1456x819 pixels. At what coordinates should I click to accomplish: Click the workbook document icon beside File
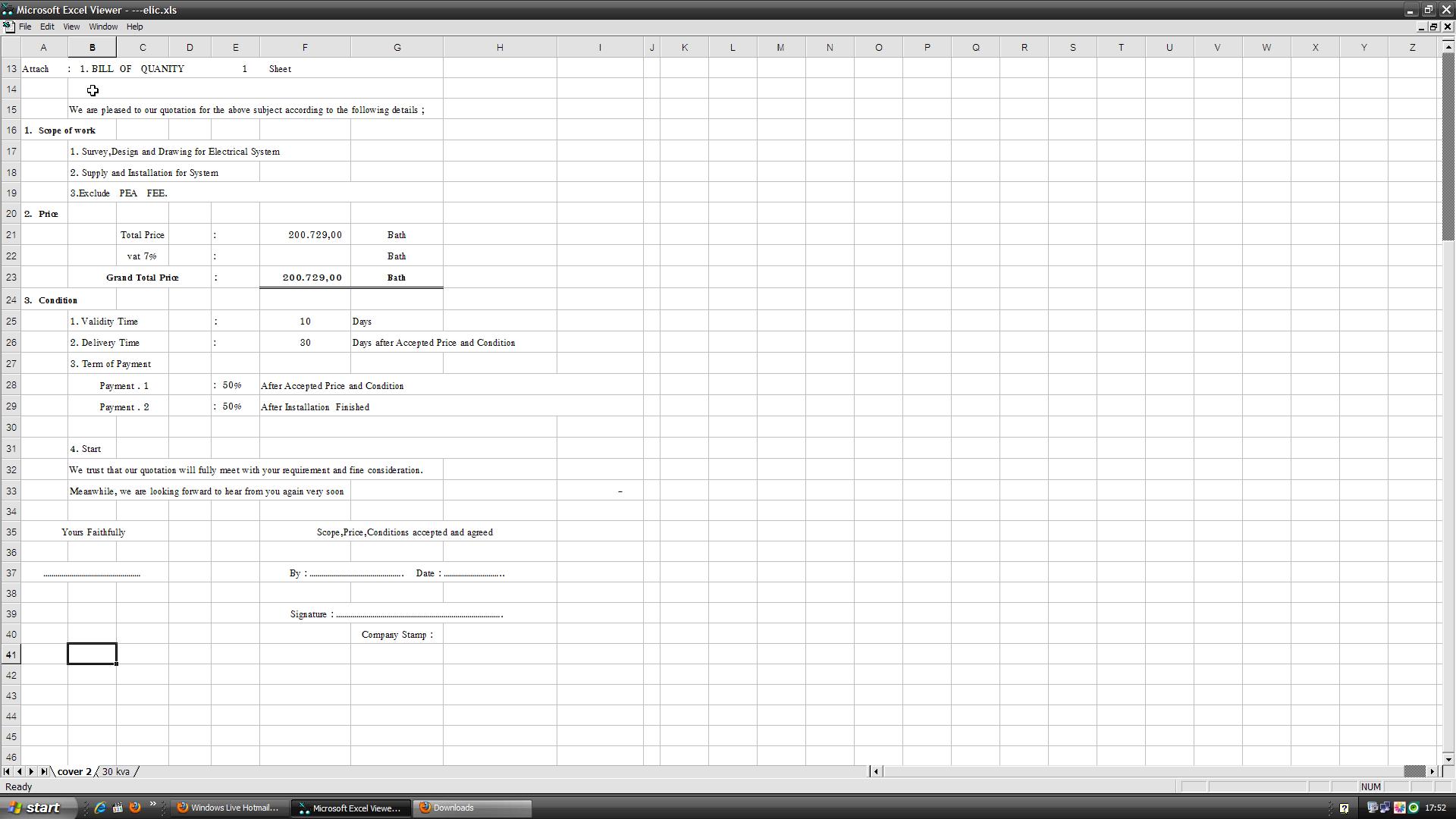click(8, 27)
